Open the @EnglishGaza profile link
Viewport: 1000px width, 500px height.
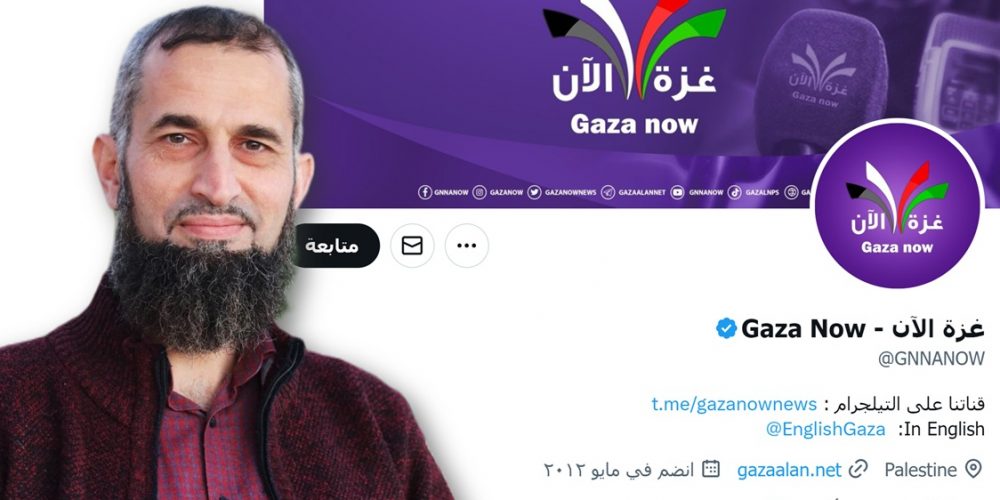click(825, 429)
